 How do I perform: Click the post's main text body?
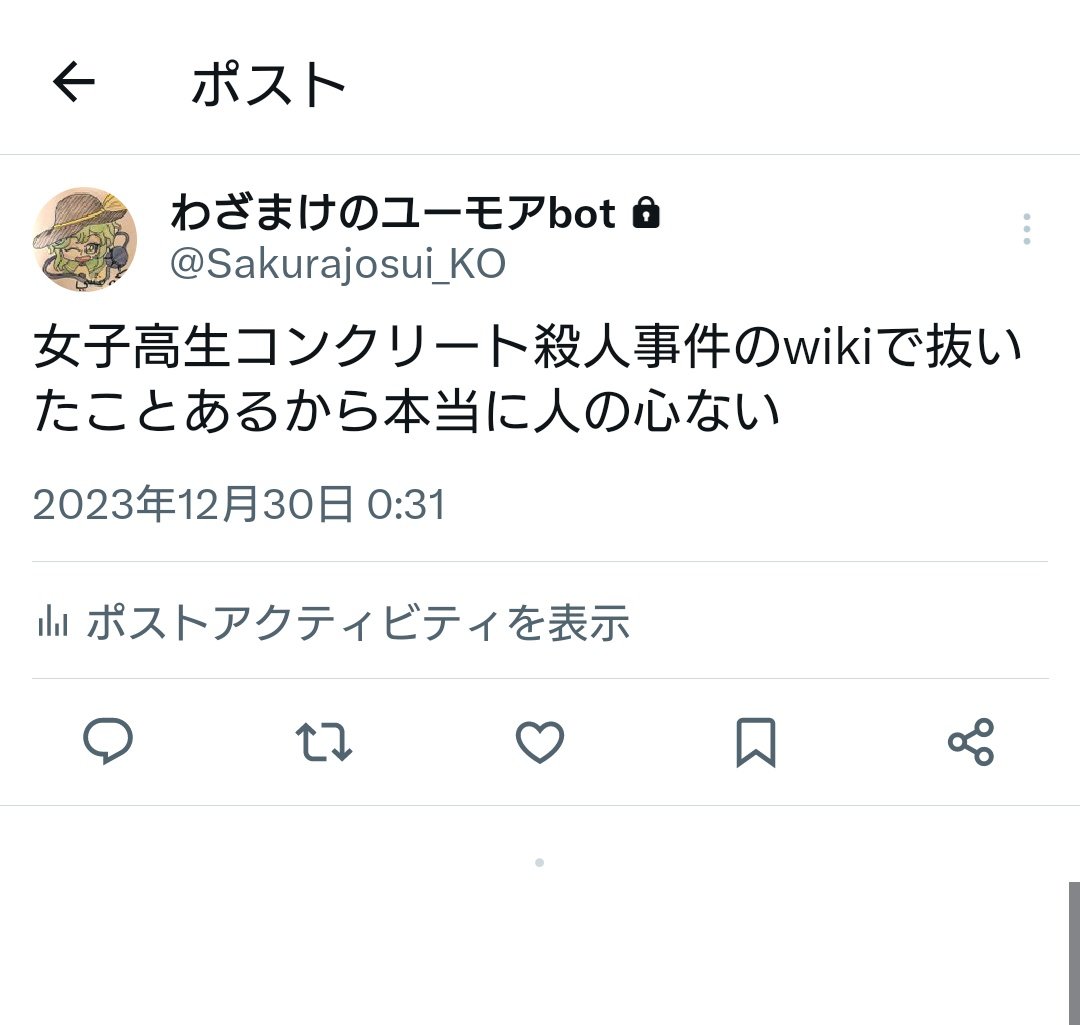click(x=529, y=378)
